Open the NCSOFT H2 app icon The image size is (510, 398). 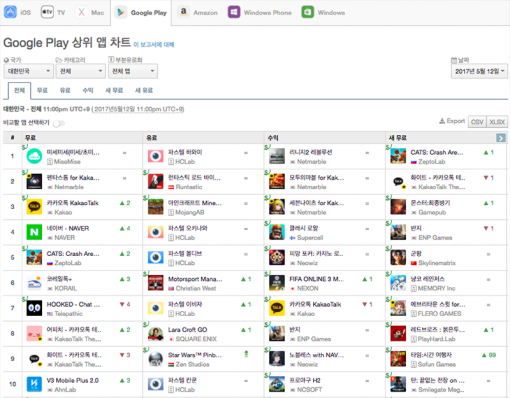[277, 384]
